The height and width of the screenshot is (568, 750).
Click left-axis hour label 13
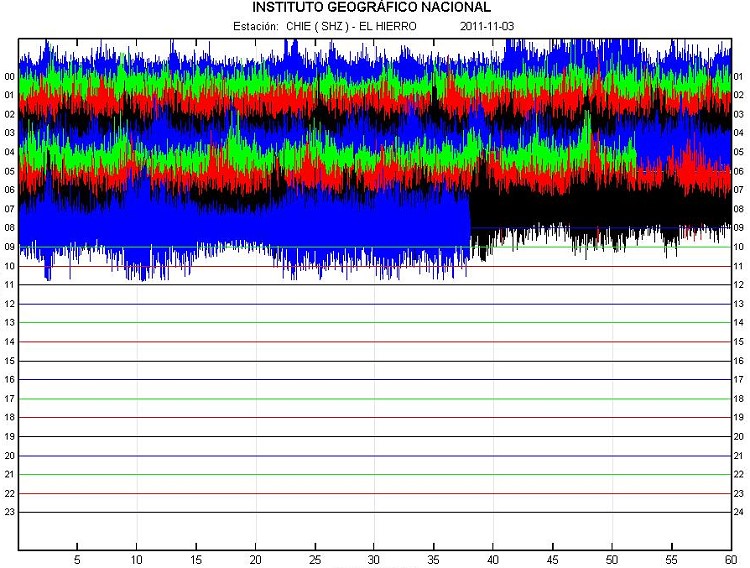pos(9,323)
